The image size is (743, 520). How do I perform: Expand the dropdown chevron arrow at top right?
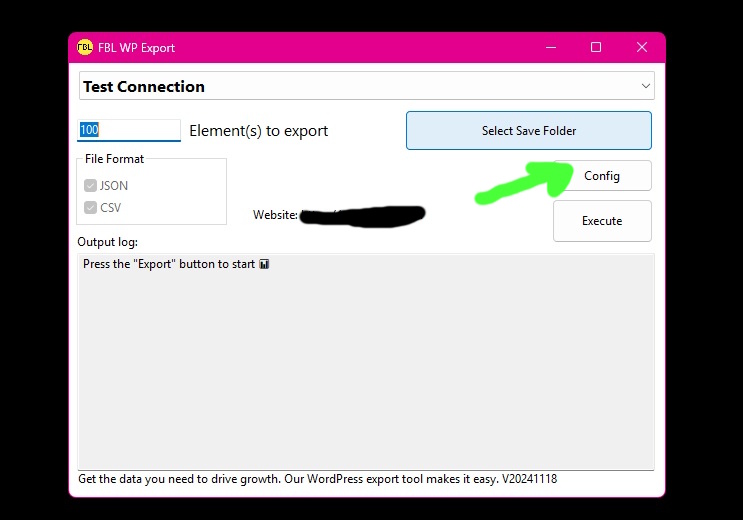pos(645,87)
